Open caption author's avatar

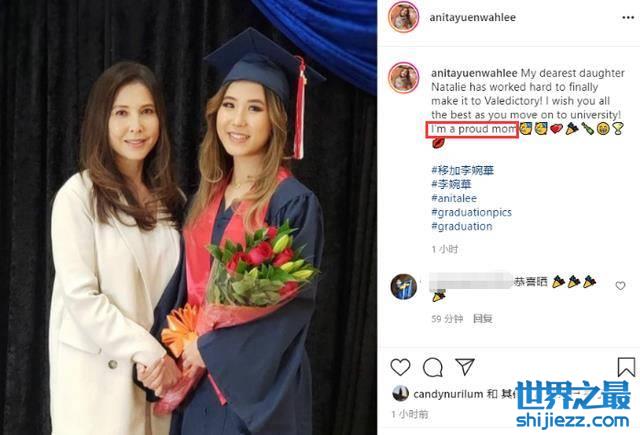(404, 78)
